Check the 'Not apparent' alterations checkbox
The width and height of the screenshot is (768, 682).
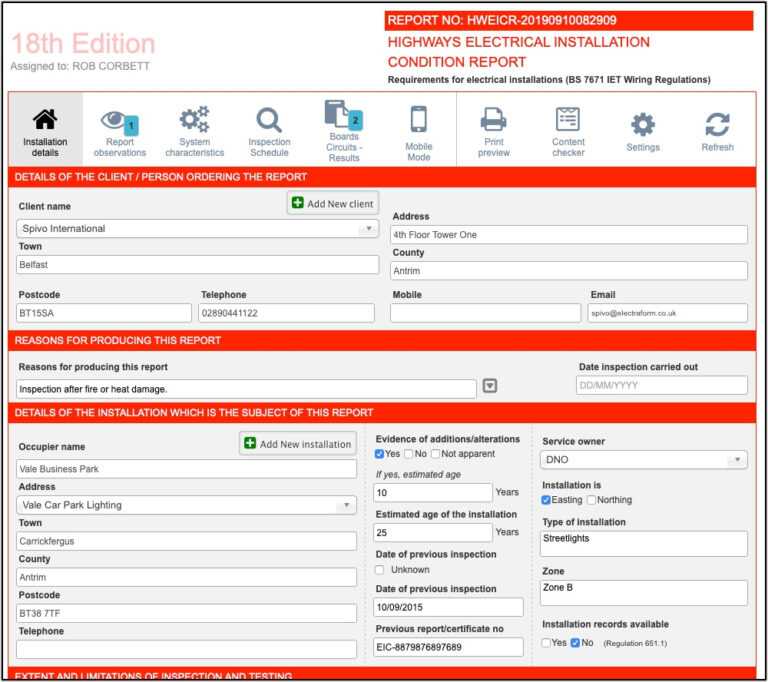pyautogui.click(x=435, y=454)
